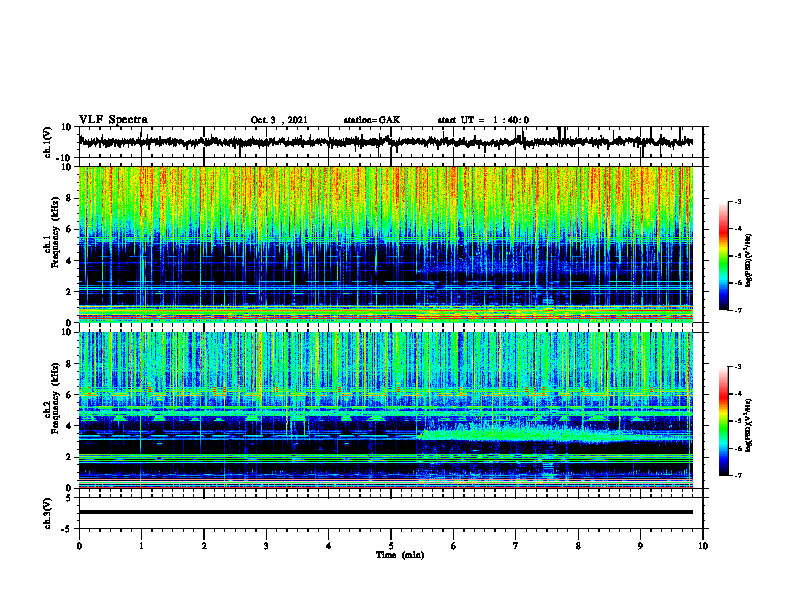This screenshot has height=612, width=792.
Task: Click the "6" kHz tick of ch.1 spectrogram
Action: (x=70, y=230)
